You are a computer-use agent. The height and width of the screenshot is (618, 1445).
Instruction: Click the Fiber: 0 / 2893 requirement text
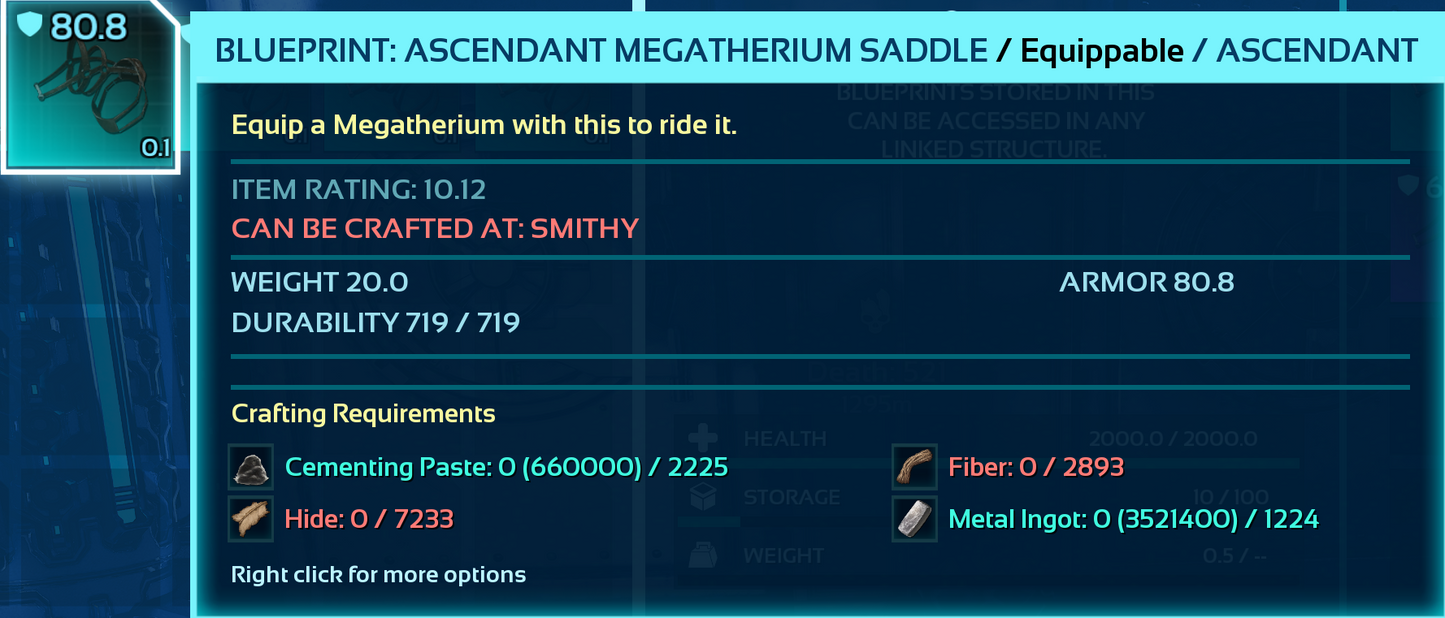[x=1036, y=467]
